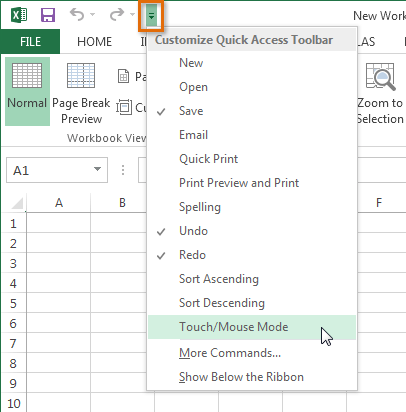Enable Sort Descending in the menu
Screen dimensions: 406x412
tap(252, 303)
